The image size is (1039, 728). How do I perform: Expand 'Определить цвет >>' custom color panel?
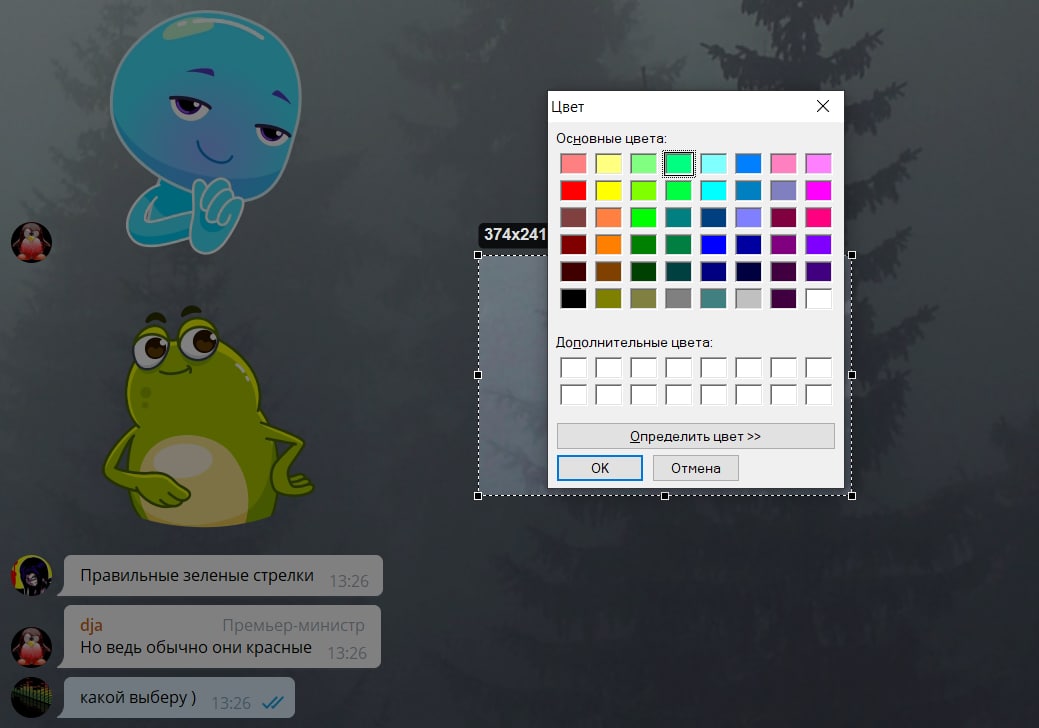coord(696,436)
